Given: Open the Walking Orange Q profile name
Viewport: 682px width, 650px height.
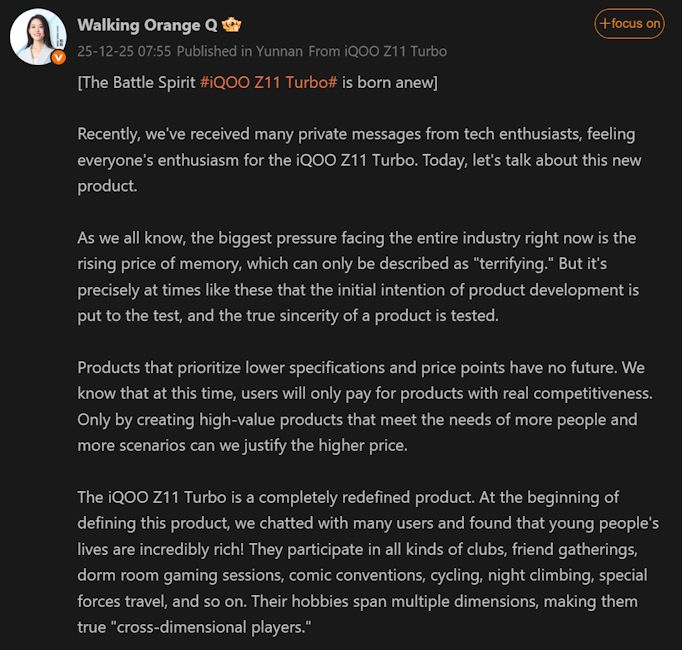Looking at the screenshot, I should tap(147, 24).
